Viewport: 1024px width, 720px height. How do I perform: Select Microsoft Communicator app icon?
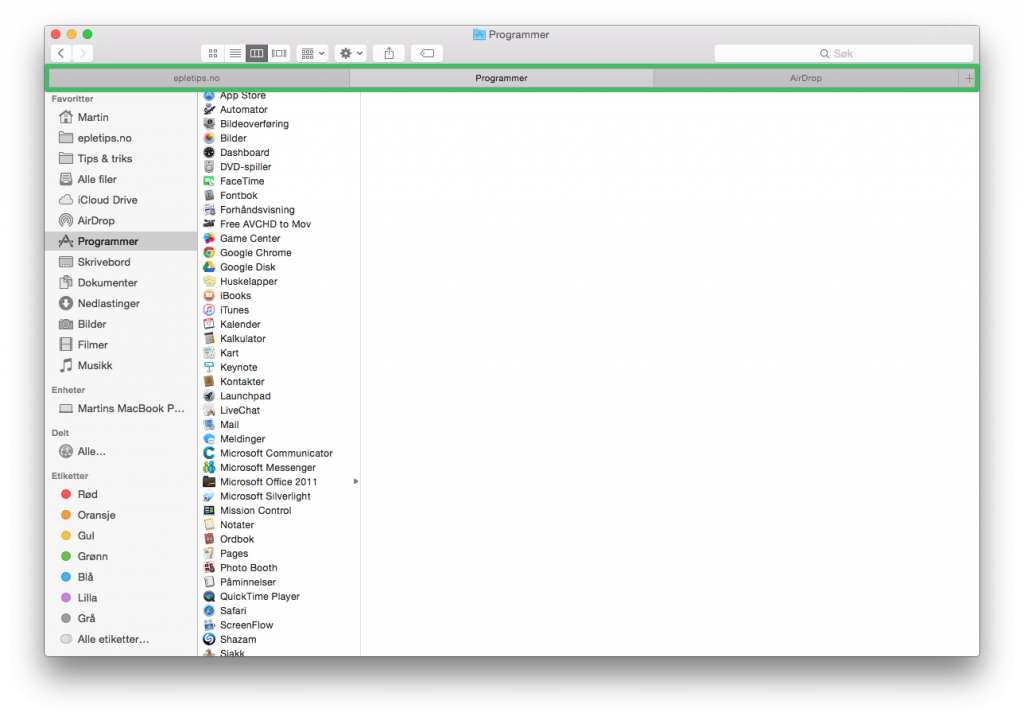coord(209,453)
